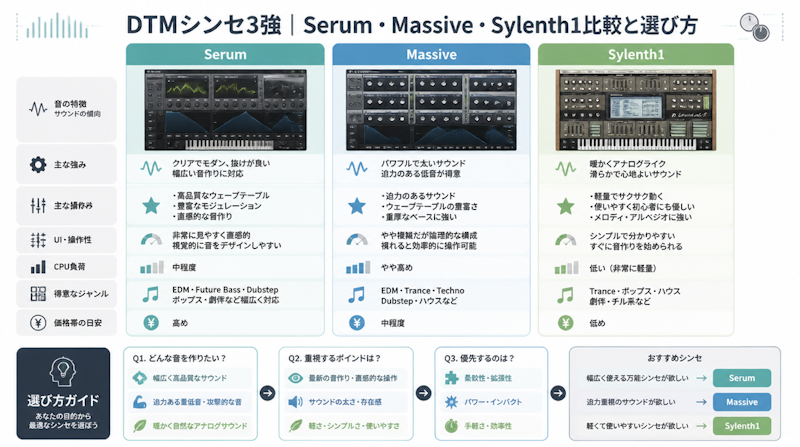800x447 pixels.
Task: Click the knob icon at top right
Action: 755,27
